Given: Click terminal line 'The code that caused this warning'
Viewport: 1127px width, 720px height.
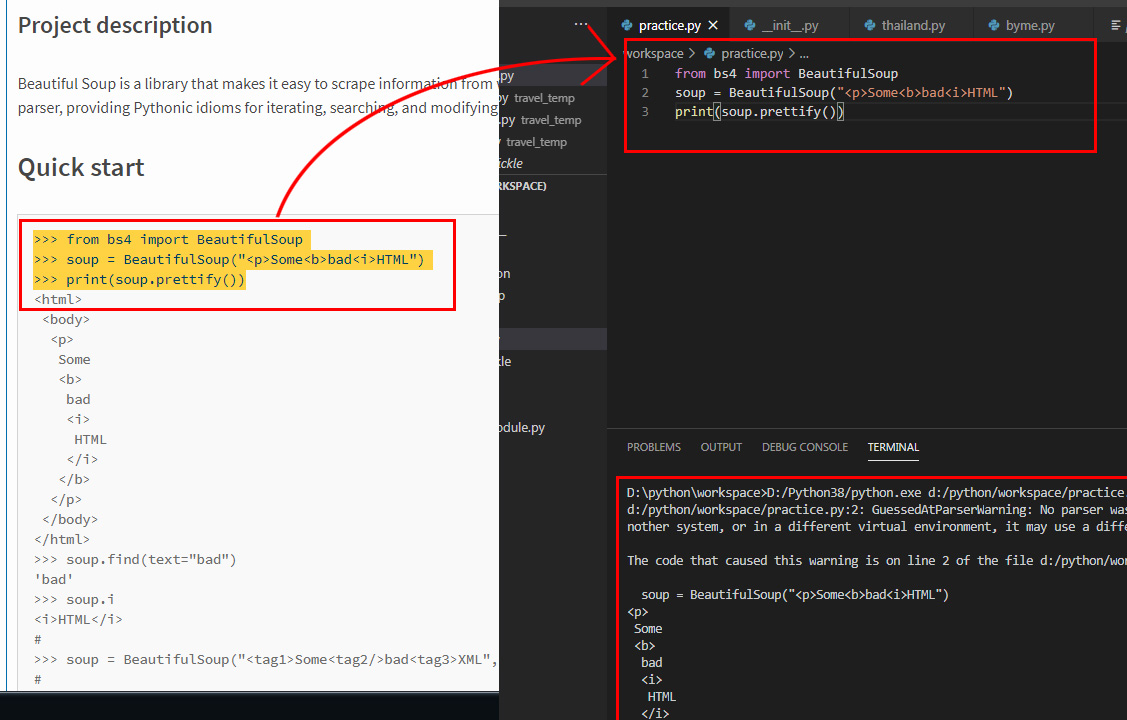Looking at the screenshot, I should point(875,560).
